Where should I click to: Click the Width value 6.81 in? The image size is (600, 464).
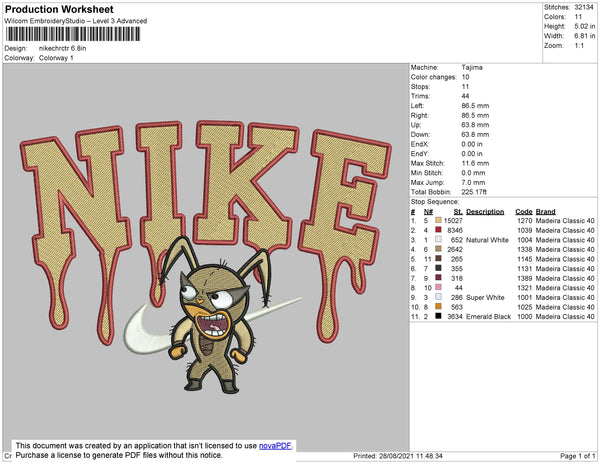[x=584, y=36]
